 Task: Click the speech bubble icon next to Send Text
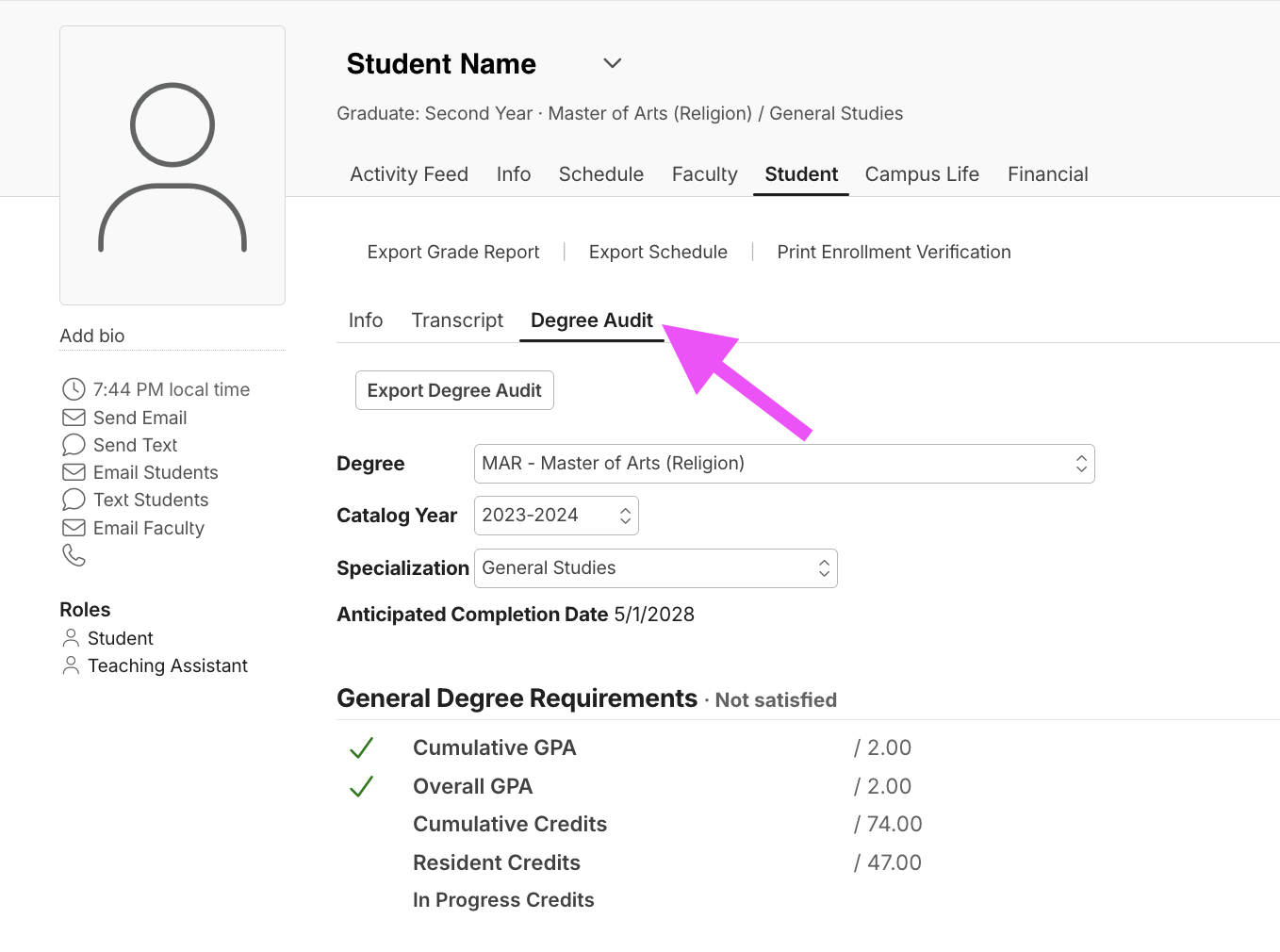pyautogui.click(x=74, y=445)
